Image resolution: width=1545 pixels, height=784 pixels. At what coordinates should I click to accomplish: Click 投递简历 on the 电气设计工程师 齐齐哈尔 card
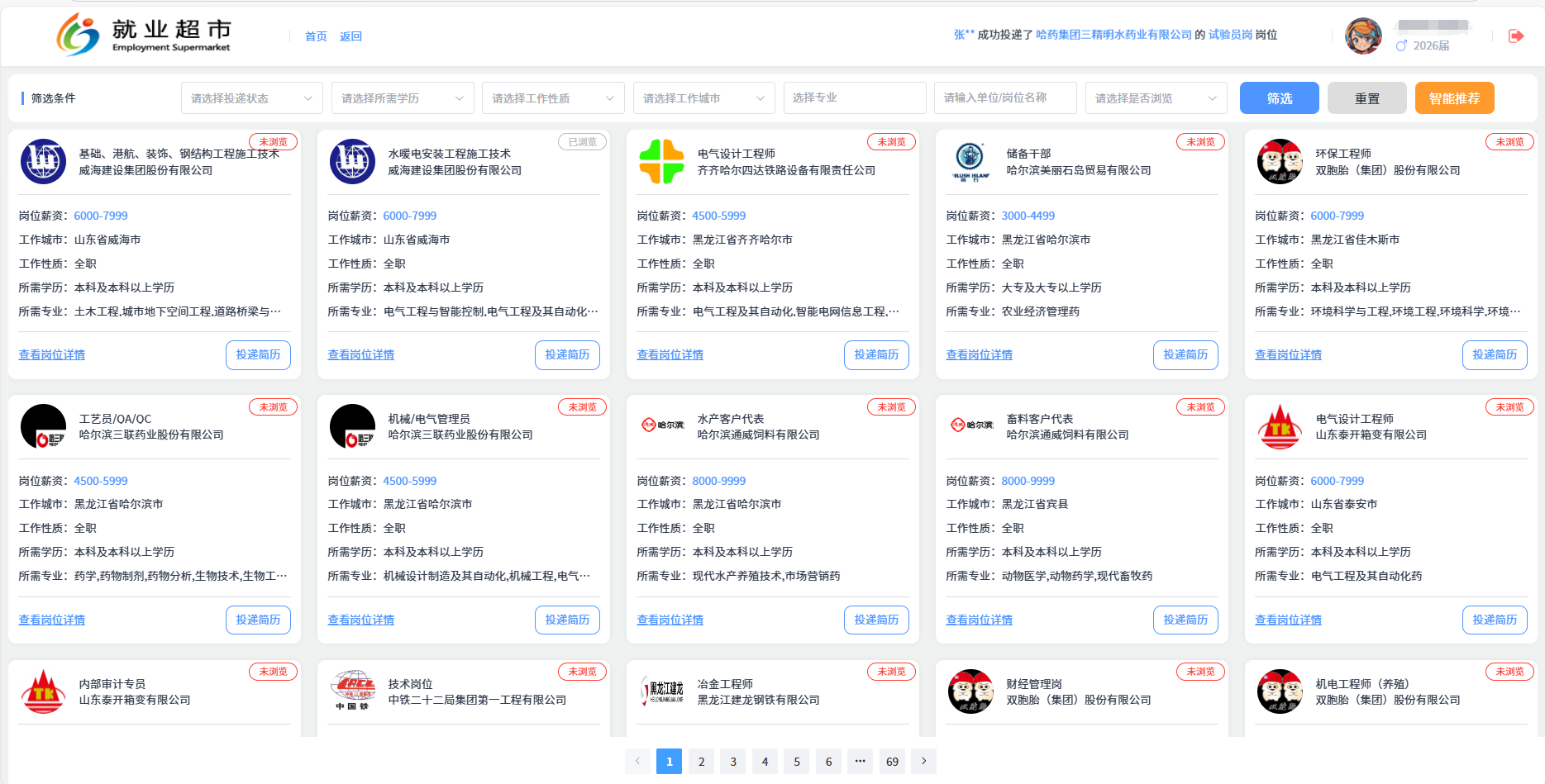tap(876, 354)
